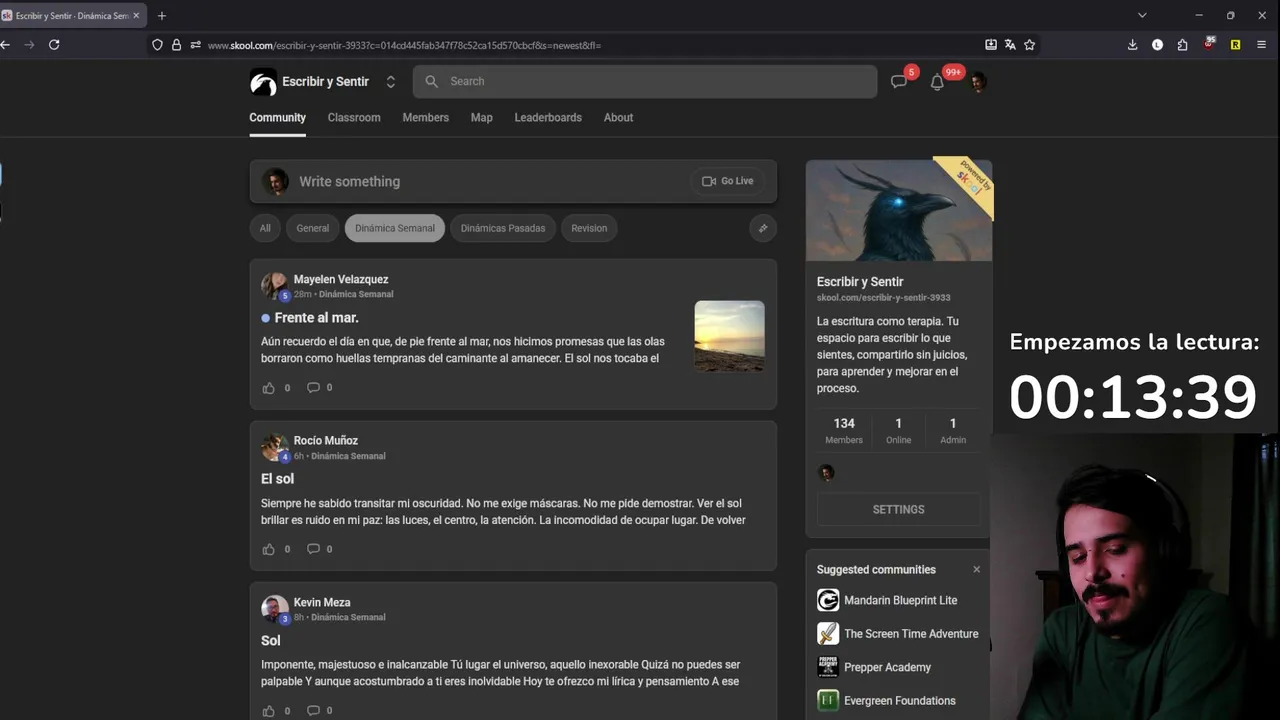Open Prepper Academy community
This screenshot has height=720, width=1280.
[874, 667]
